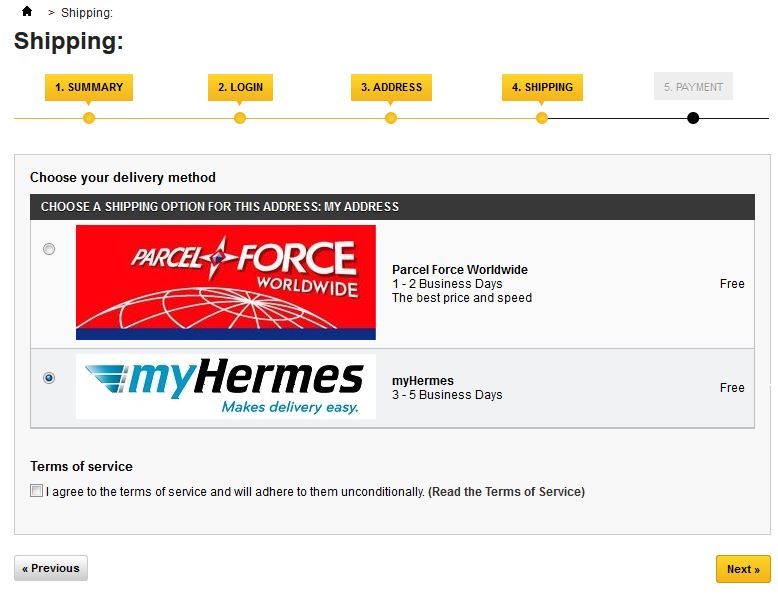Select the Parcel Force Worldwide radio button

tap(49, 249)
